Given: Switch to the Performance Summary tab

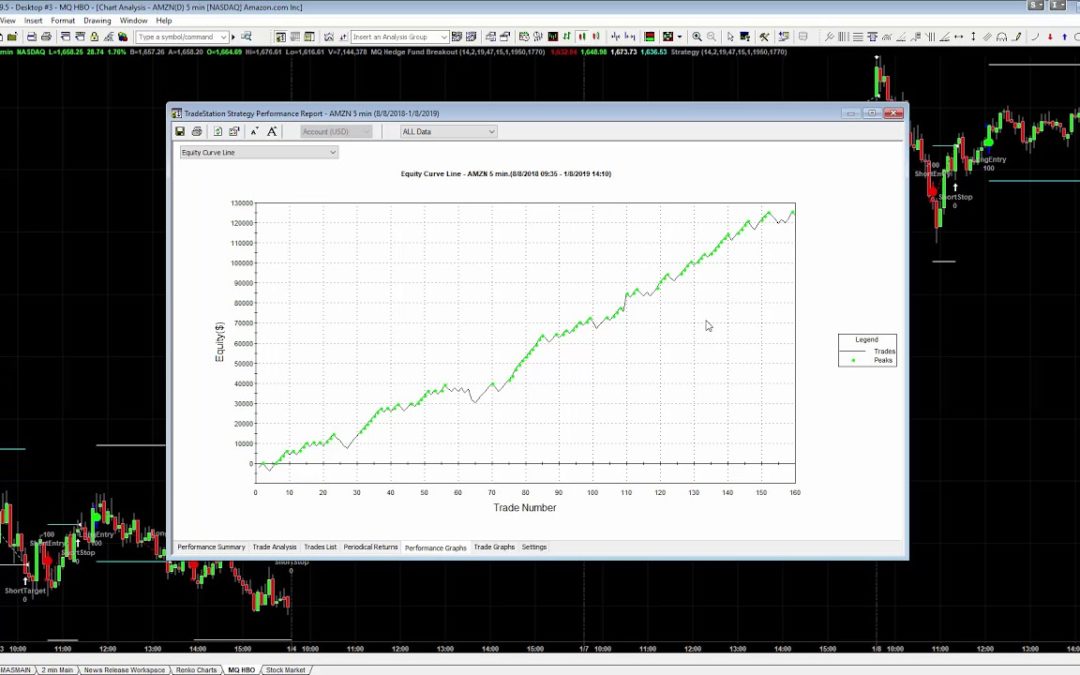Looking at the screenshot, I should coord(211,547).
